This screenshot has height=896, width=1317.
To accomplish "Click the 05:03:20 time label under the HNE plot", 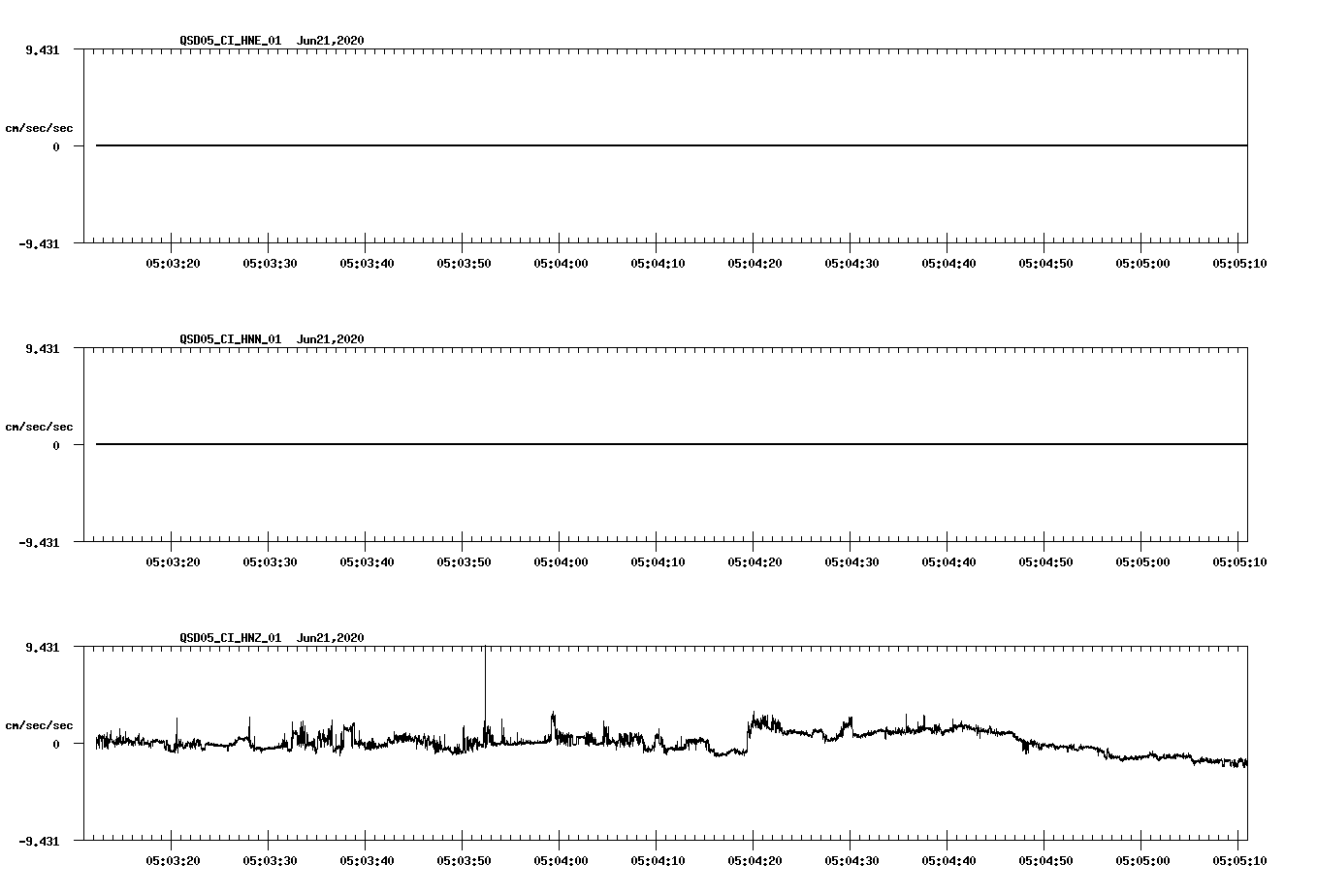I will [x=173, y=264].
